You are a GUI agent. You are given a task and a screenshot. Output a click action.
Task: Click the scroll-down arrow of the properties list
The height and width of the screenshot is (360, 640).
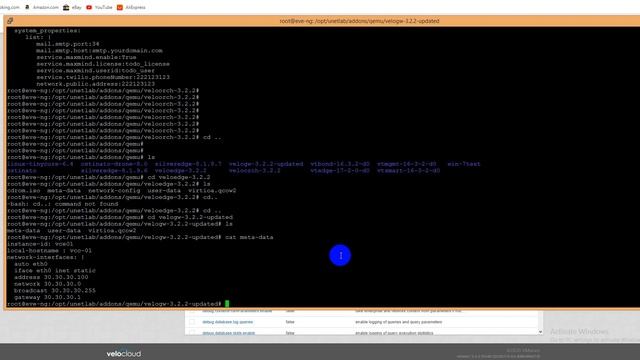(x=540, y=332)
